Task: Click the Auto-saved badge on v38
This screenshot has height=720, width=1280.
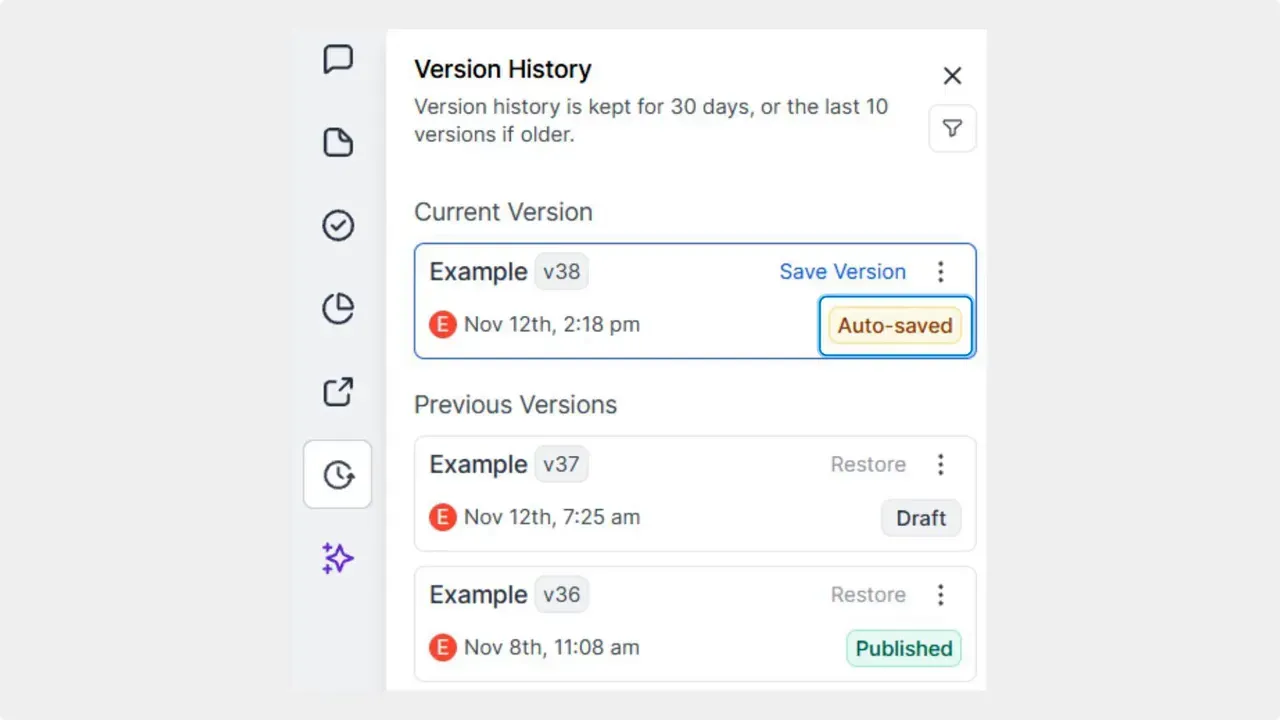Action: pyautogui.click(x=895, y=325)
